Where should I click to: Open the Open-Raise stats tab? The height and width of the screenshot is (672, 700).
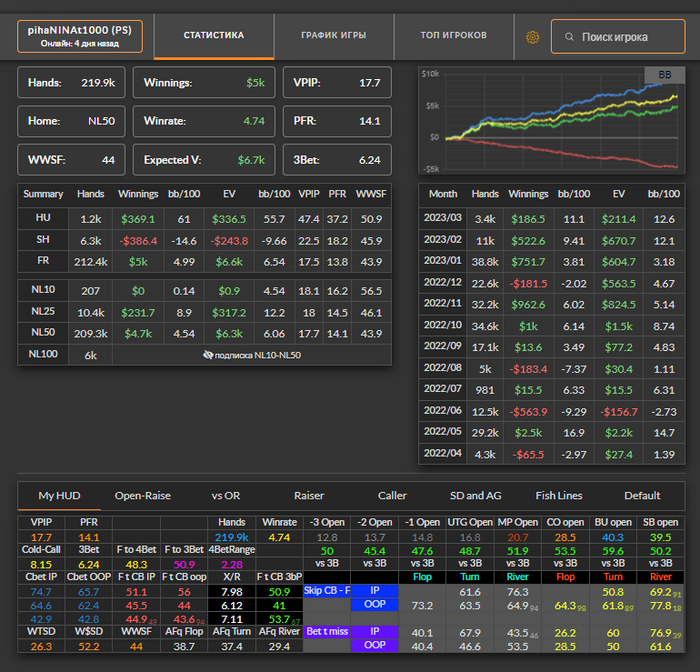143,495
